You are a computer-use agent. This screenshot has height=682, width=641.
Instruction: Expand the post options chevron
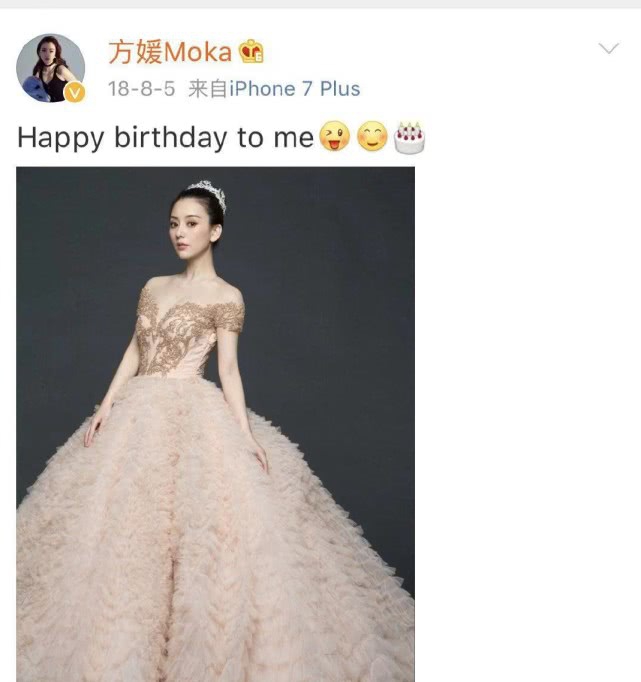click(608, 47)
